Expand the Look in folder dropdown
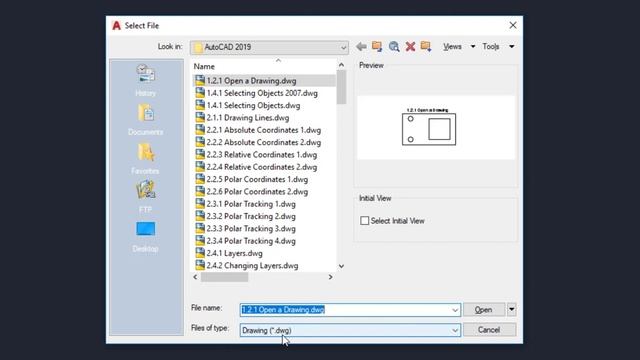The height and width of the screenshot is (360, 640). (343, 47)
